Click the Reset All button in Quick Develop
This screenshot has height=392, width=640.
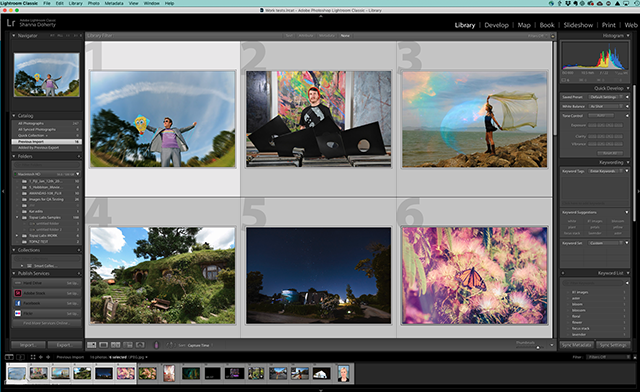pos(611,153)
